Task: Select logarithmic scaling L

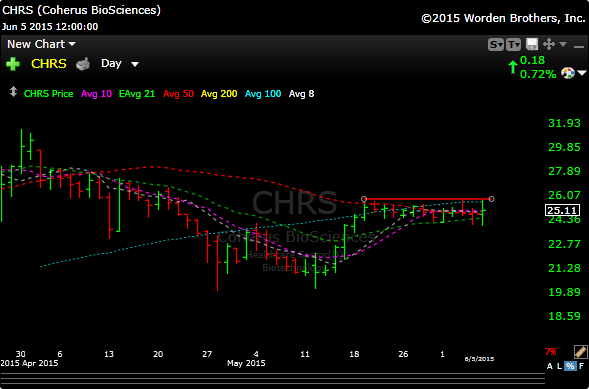Action: (559, 366)
